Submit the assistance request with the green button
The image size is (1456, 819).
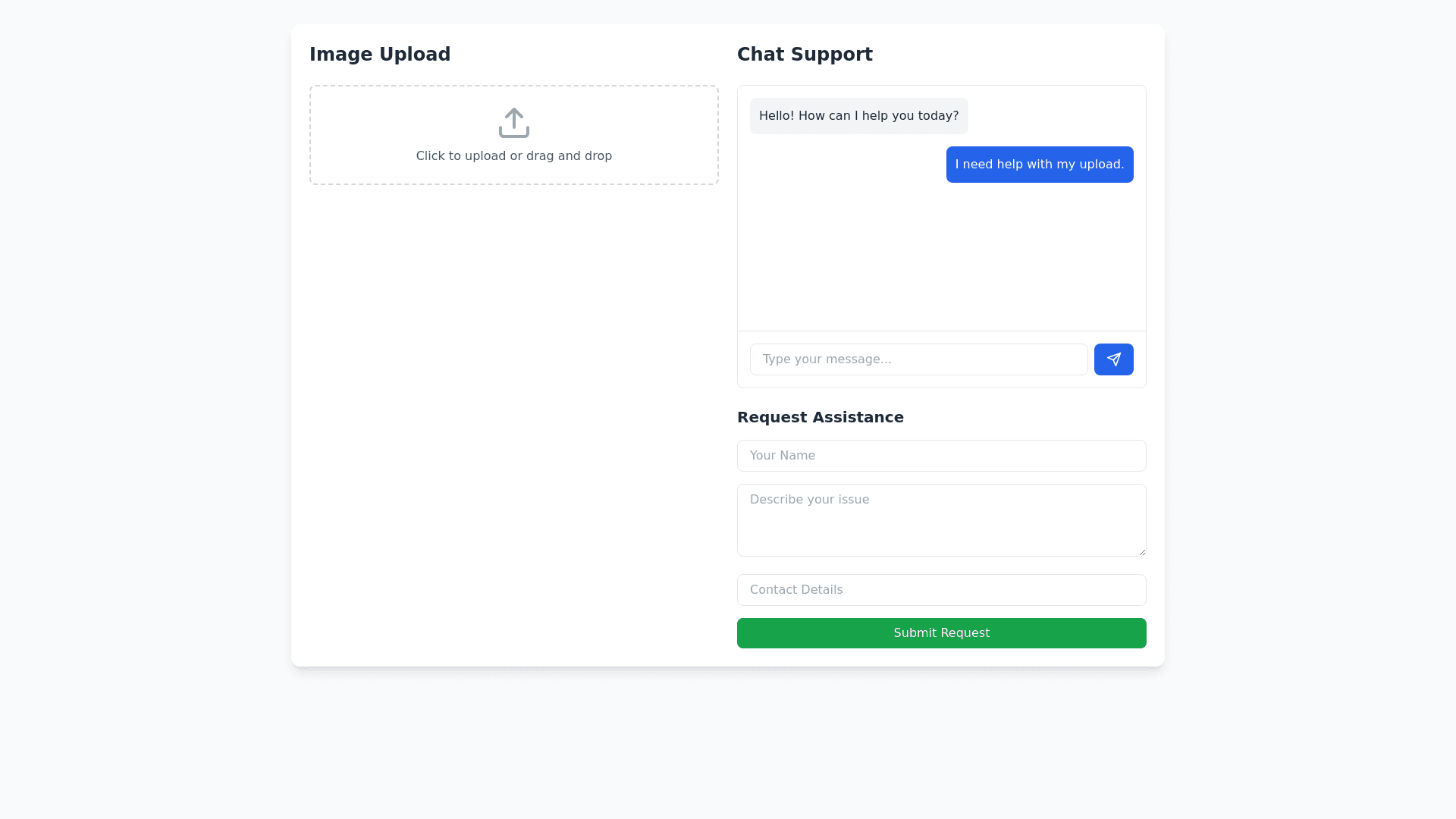[941, 633]
